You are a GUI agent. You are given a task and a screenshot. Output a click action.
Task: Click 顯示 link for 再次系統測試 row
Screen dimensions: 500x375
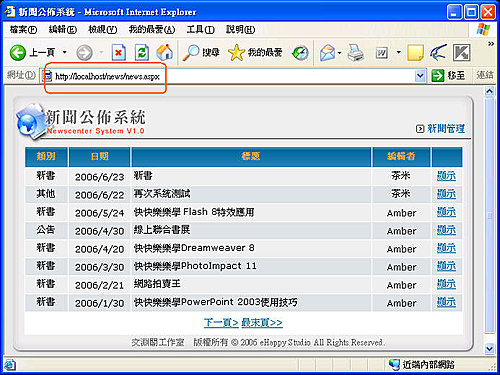[x=446, y=194]
